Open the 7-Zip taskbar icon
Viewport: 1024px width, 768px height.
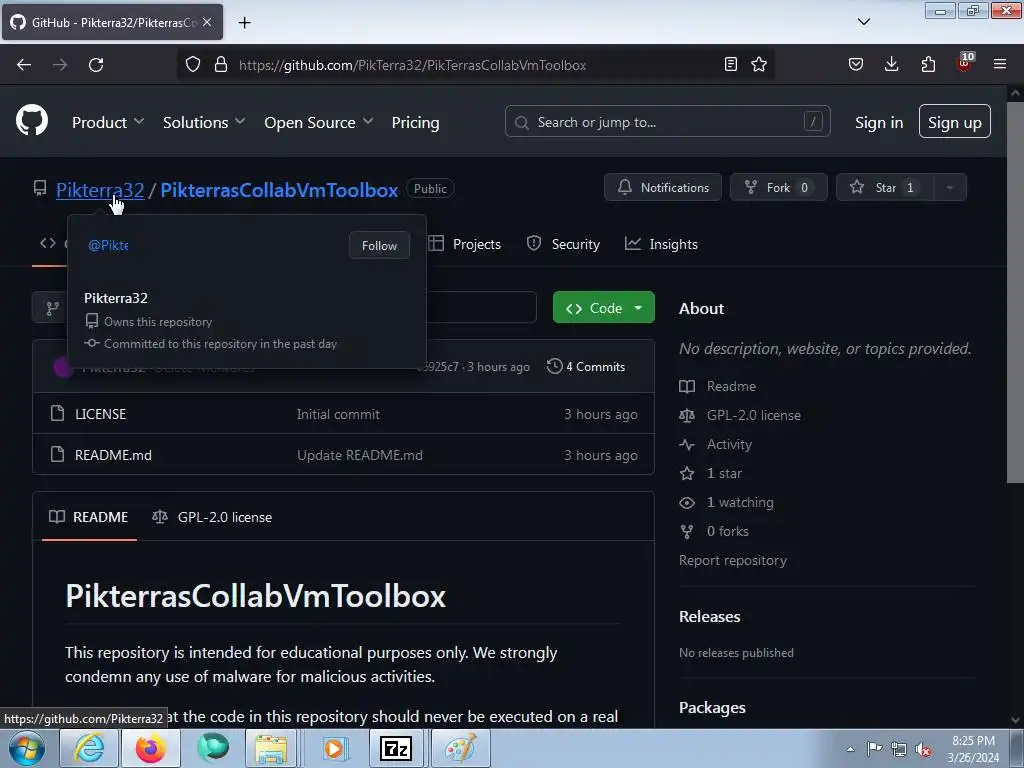396,748
